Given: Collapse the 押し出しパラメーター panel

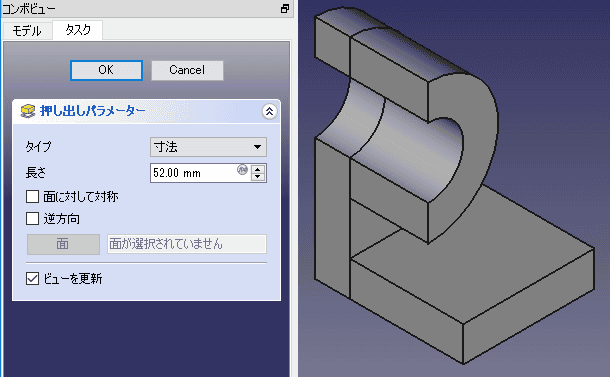Looking at the screenshot, I should point(269,112).
